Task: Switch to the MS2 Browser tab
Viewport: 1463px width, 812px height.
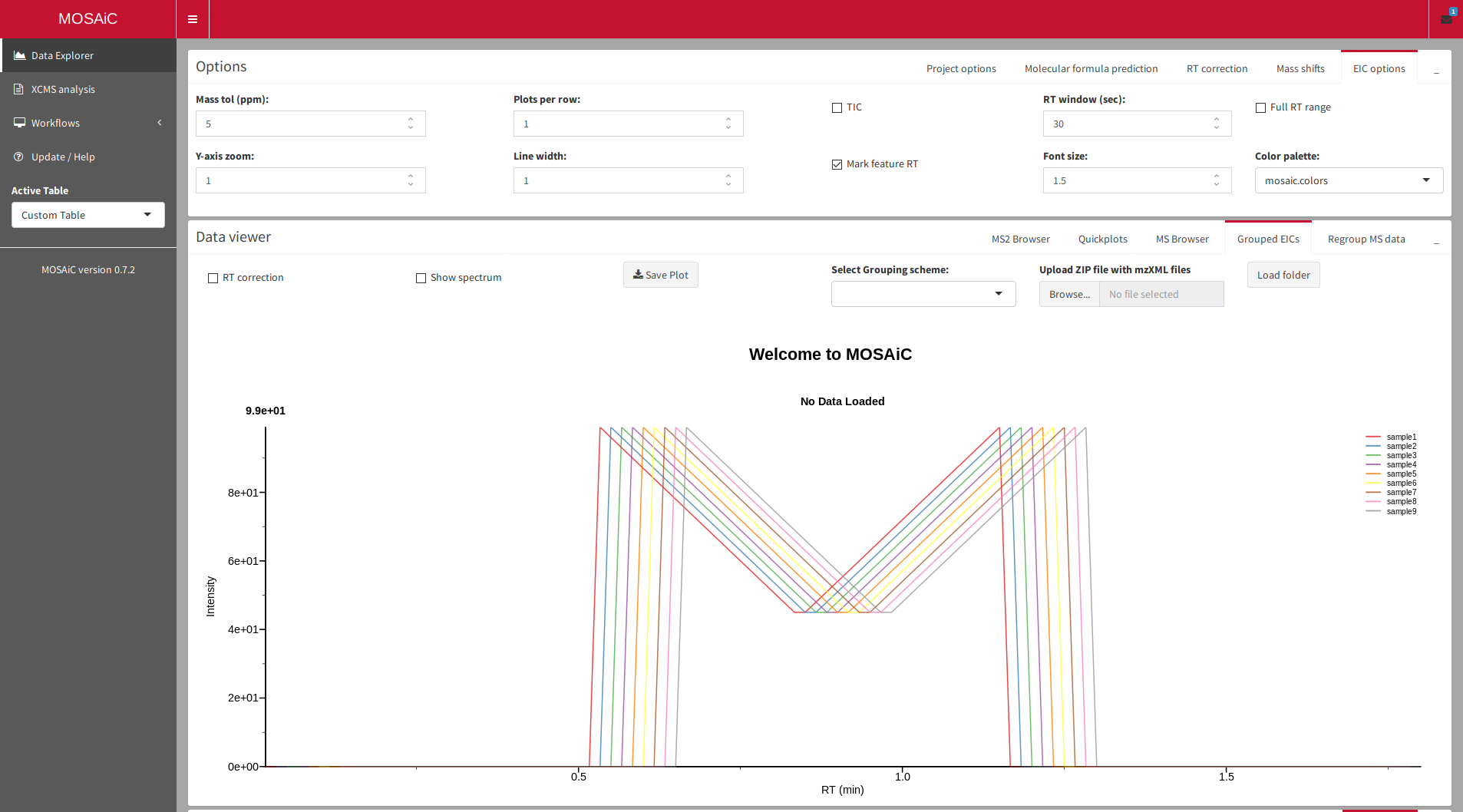Action: 1020,239
